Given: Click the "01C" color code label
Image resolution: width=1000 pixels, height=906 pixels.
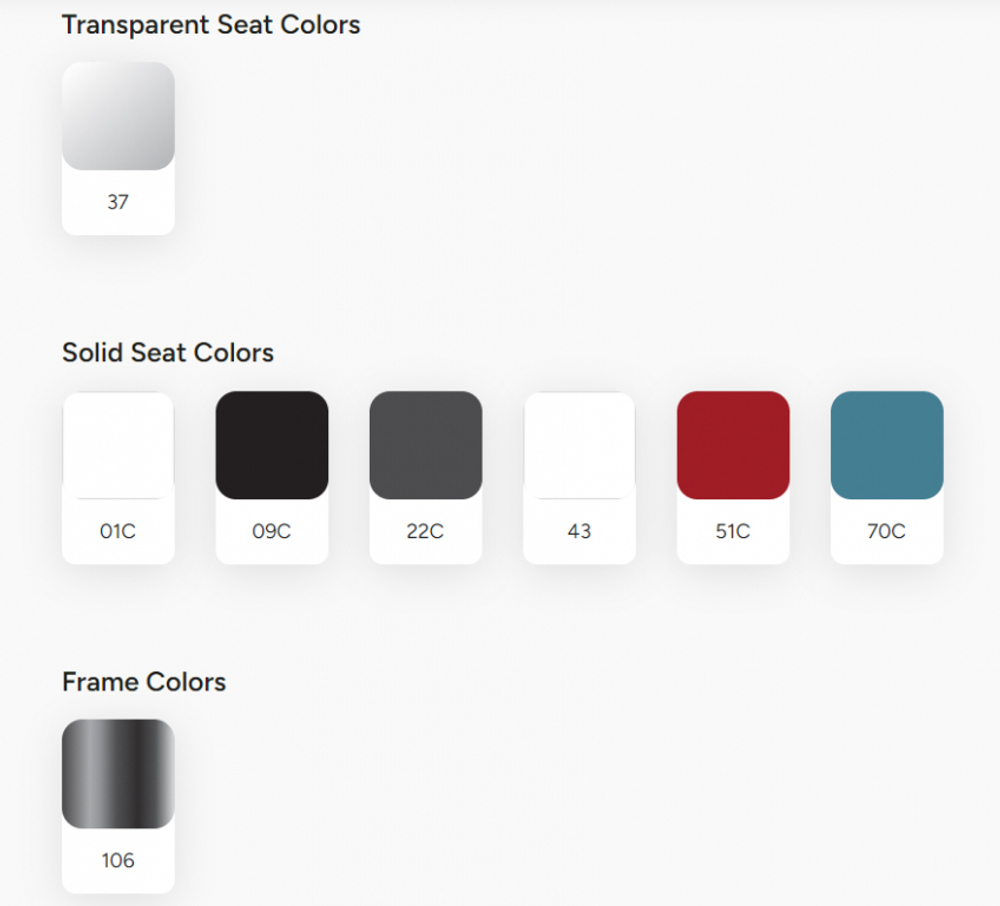Looking at the screenshot, I should pos(118,531).
